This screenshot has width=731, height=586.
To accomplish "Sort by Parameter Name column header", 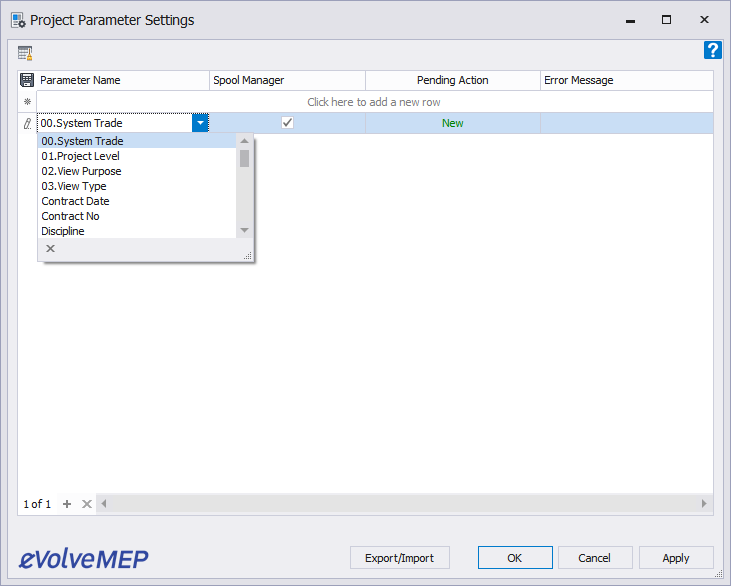I will (x=123, y=80).
